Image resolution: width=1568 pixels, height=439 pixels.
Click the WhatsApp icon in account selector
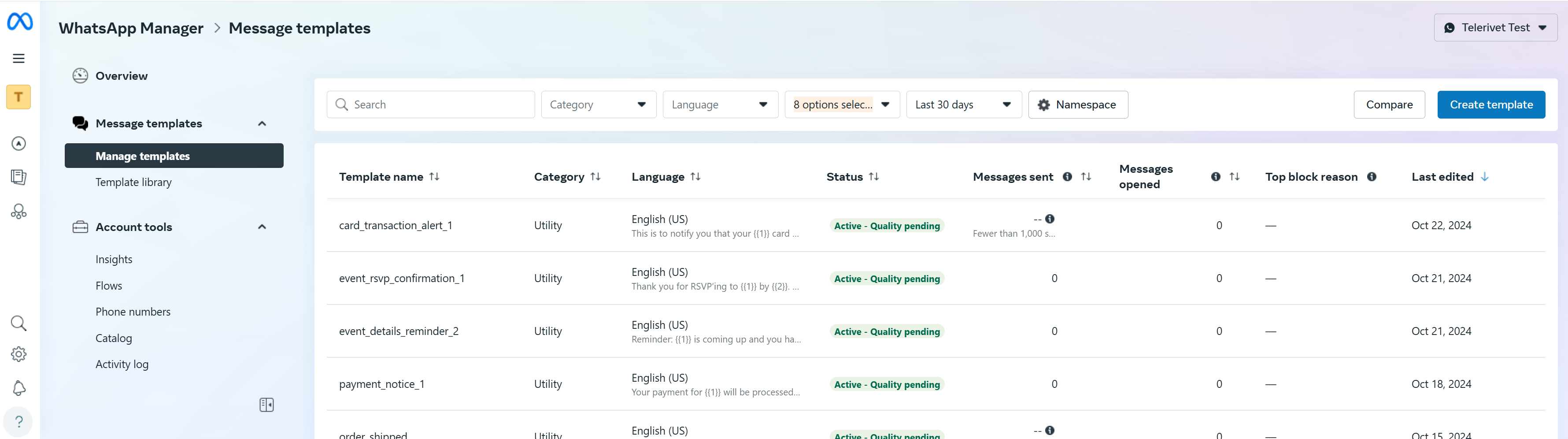1450,28
